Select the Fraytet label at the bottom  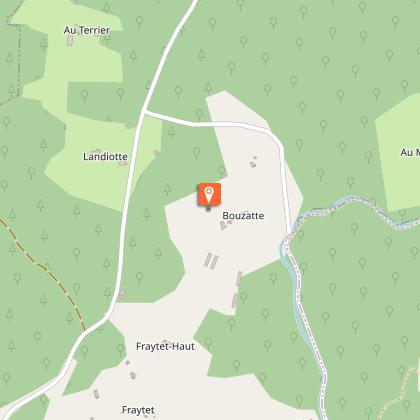[138, 410]
